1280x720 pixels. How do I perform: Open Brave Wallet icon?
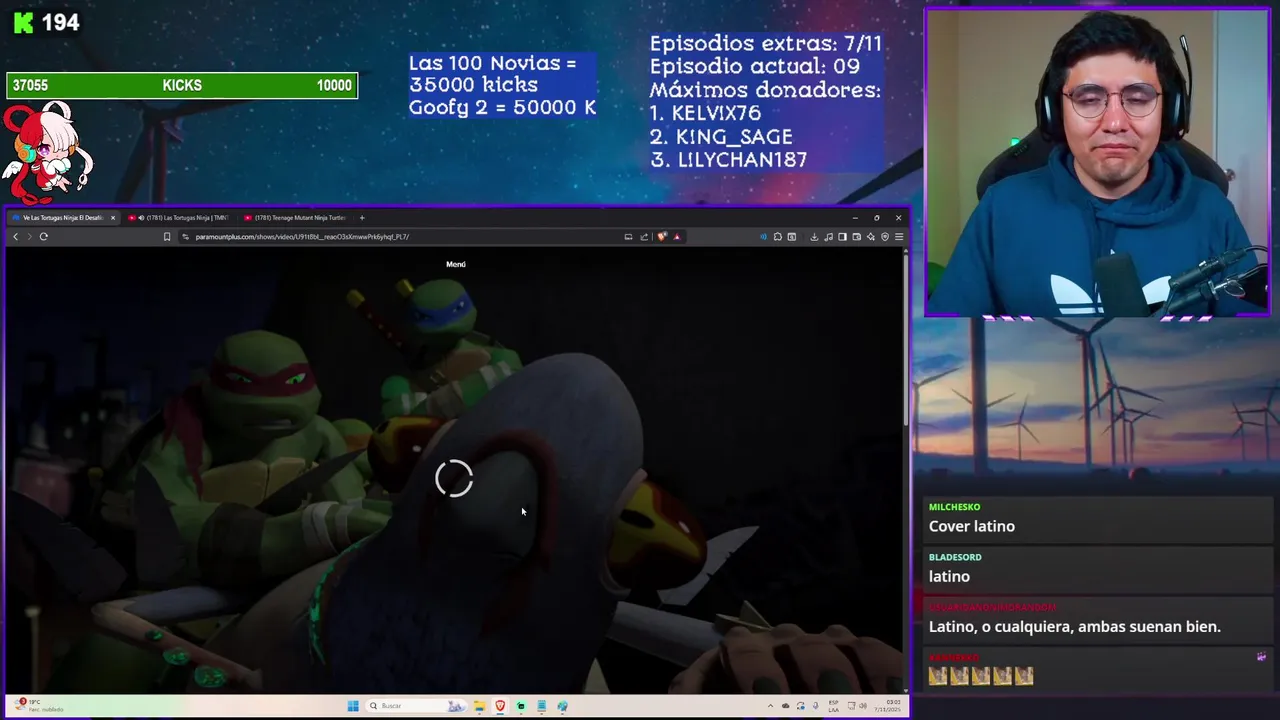[856, 237]
